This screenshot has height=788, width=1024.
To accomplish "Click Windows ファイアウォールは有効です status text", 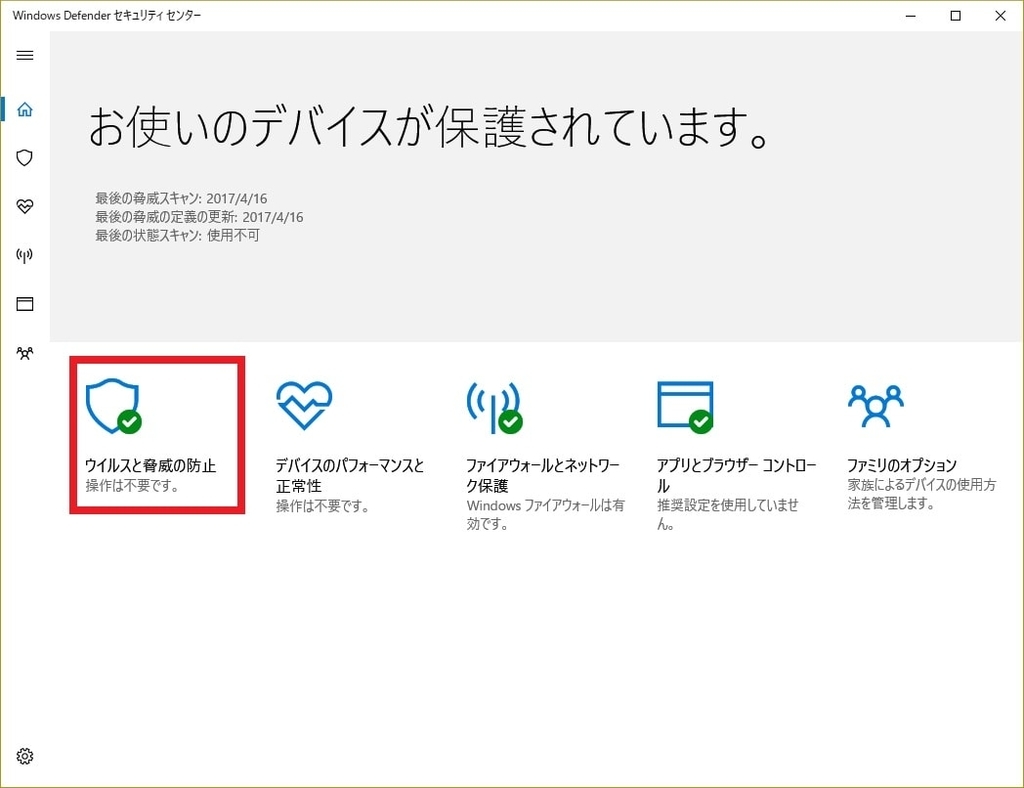I will (545, 514).
